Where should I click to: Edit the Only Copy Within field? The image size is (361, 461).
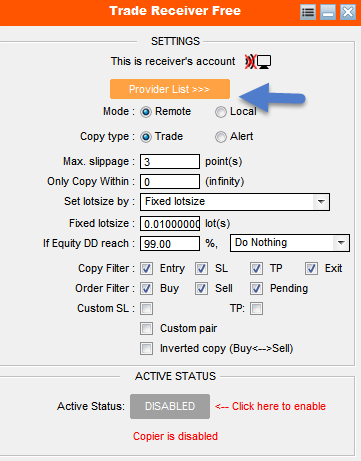[170, 182]
